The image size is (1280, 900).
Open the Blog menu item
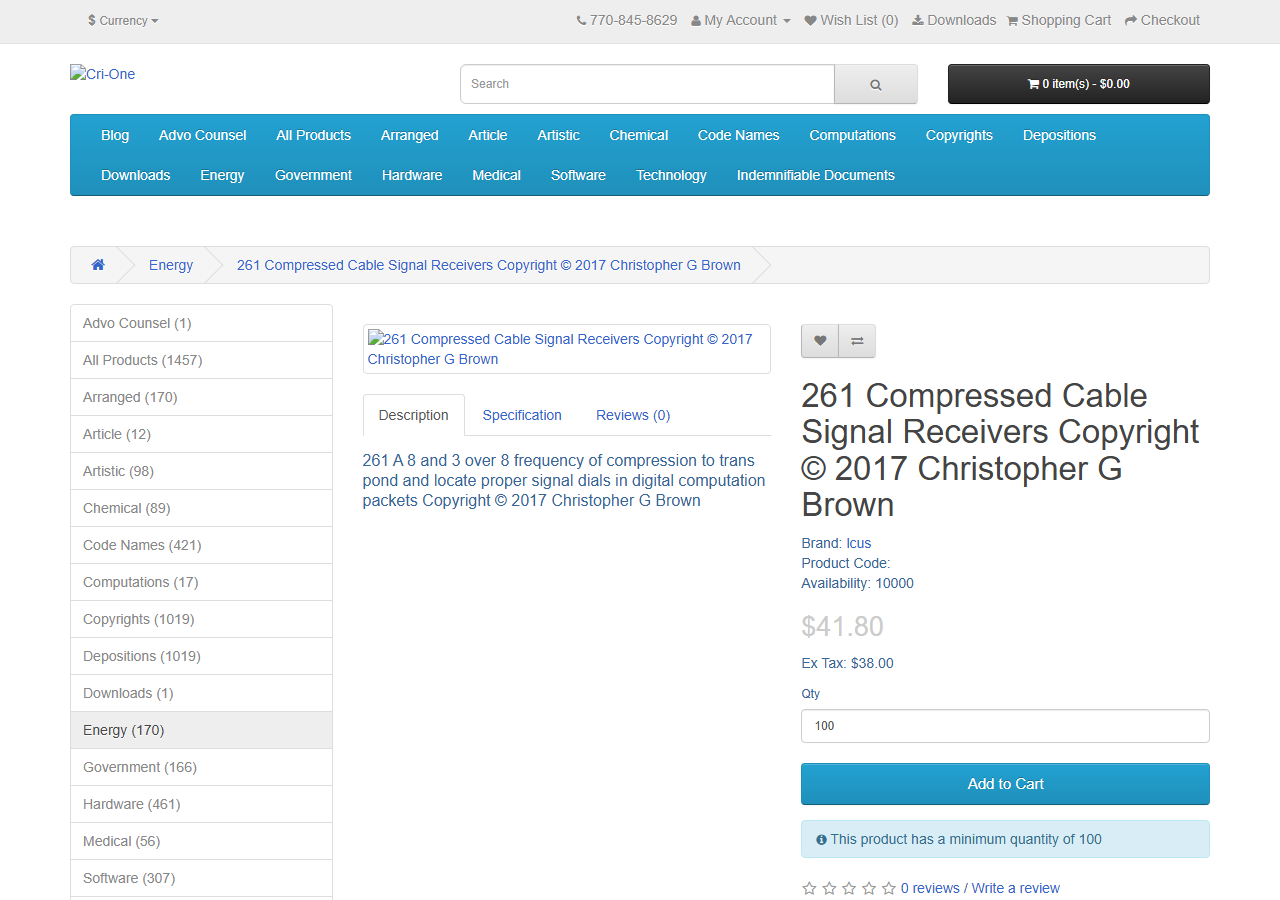(x=115, y=135)
